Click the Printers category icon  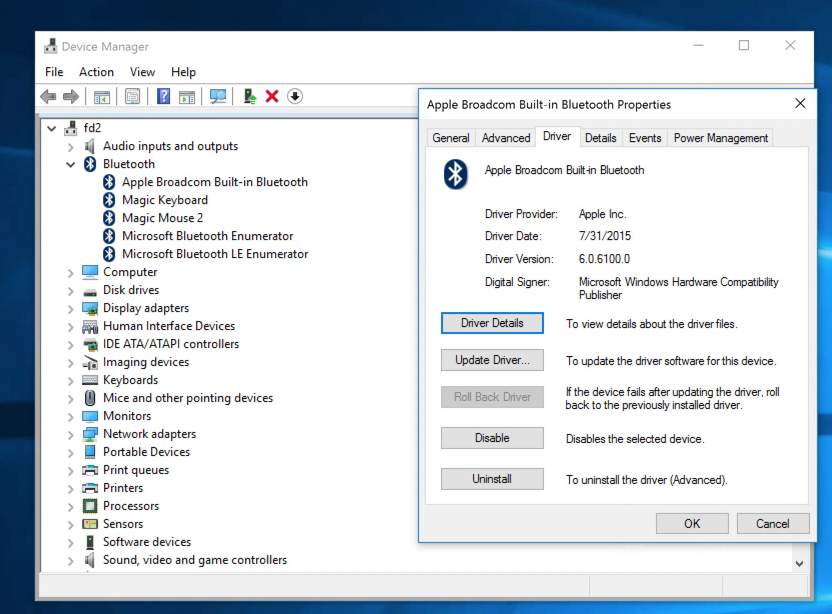coord(90,488)
